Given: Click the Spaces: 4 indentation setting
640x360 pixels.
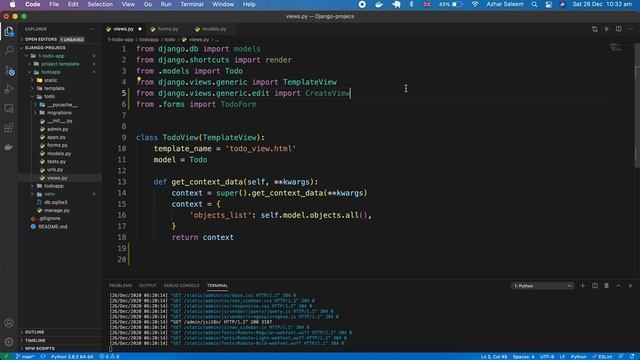Looking at the screenshot, I should tap(523, 356).
